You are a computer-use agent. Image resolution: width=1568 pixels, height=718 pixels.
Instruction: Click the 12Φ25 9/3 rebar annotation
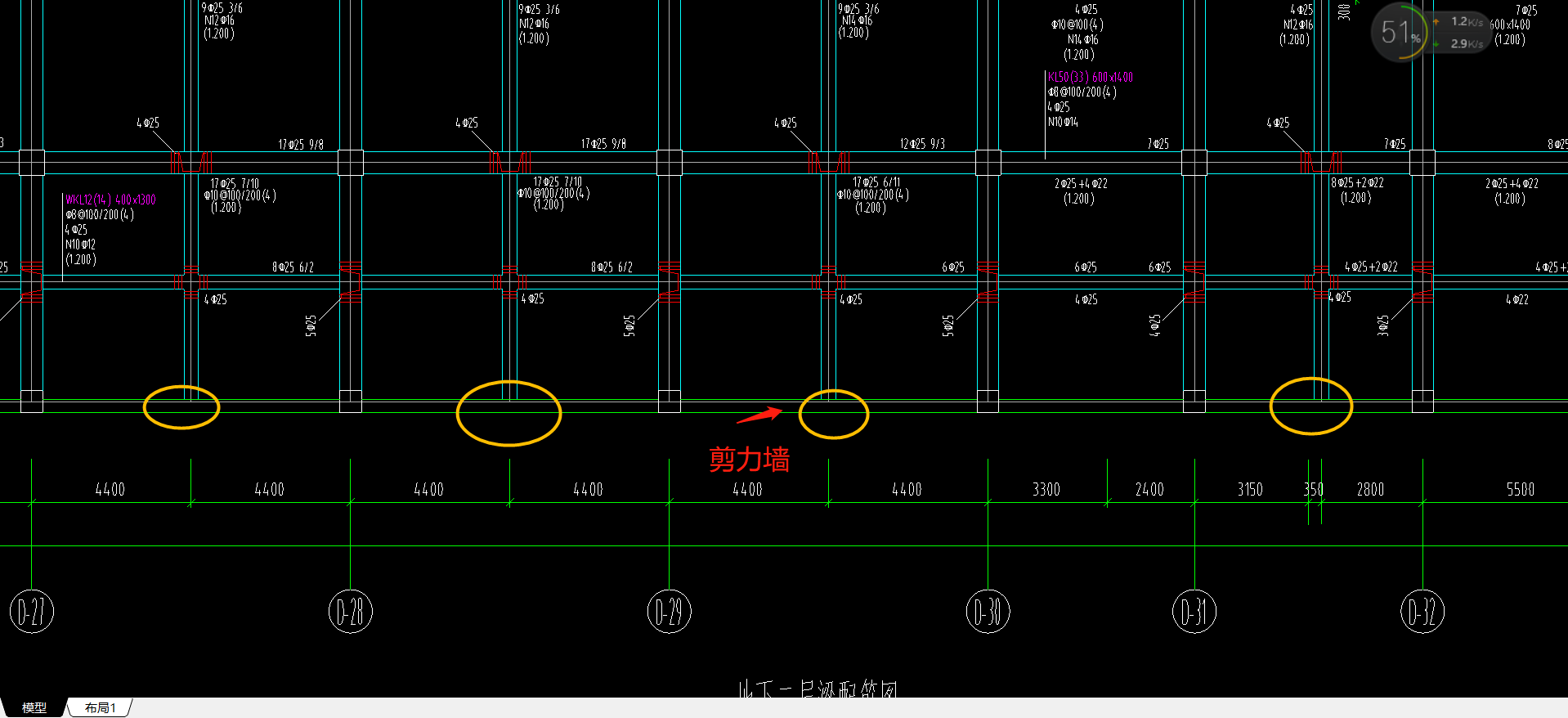[x=922, y=144]
